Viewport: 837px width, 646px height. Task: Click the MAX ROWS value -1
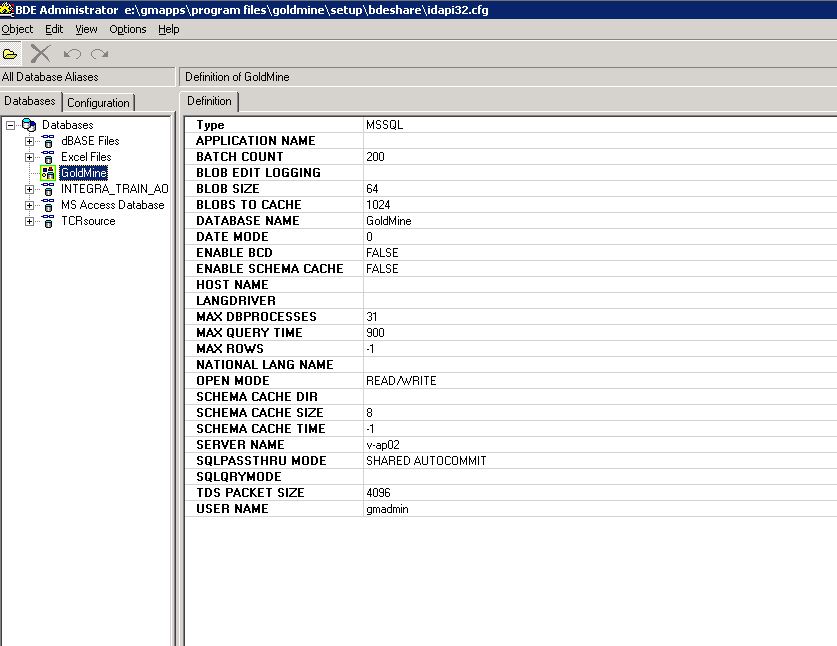[x=370, y=349]
